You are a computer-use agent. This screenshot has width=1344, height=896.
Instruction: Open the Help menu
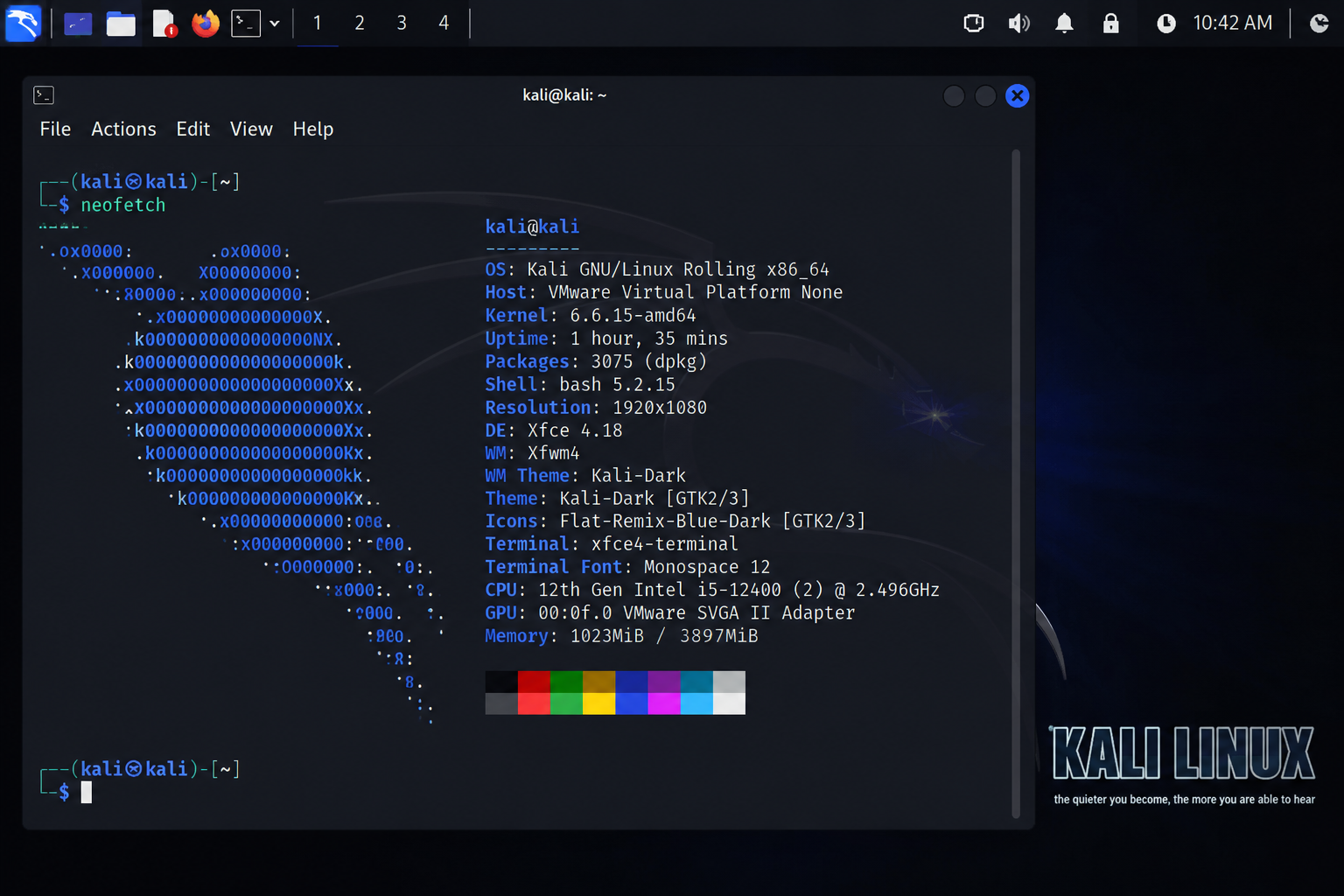[313, 129]
